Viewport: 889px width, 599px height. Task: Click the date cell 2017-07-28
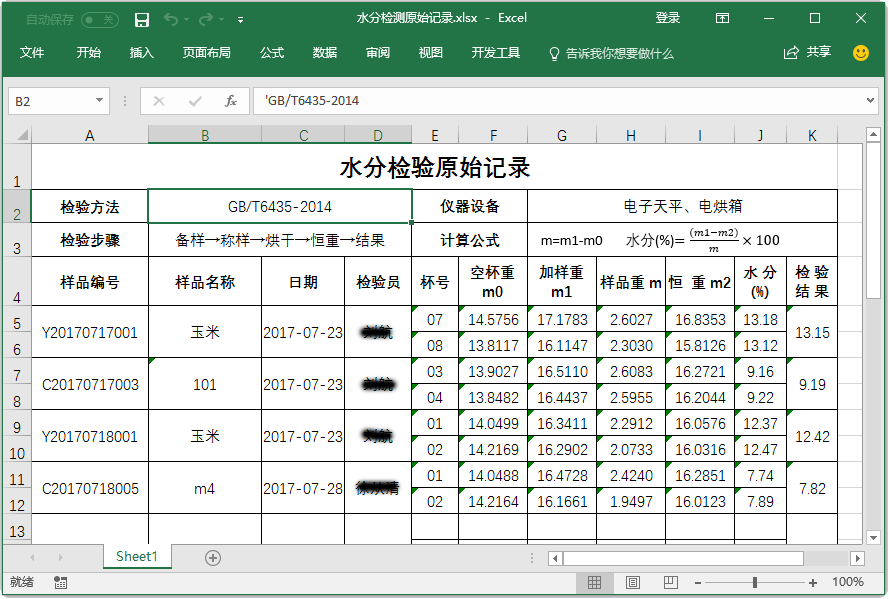[303, 488]
